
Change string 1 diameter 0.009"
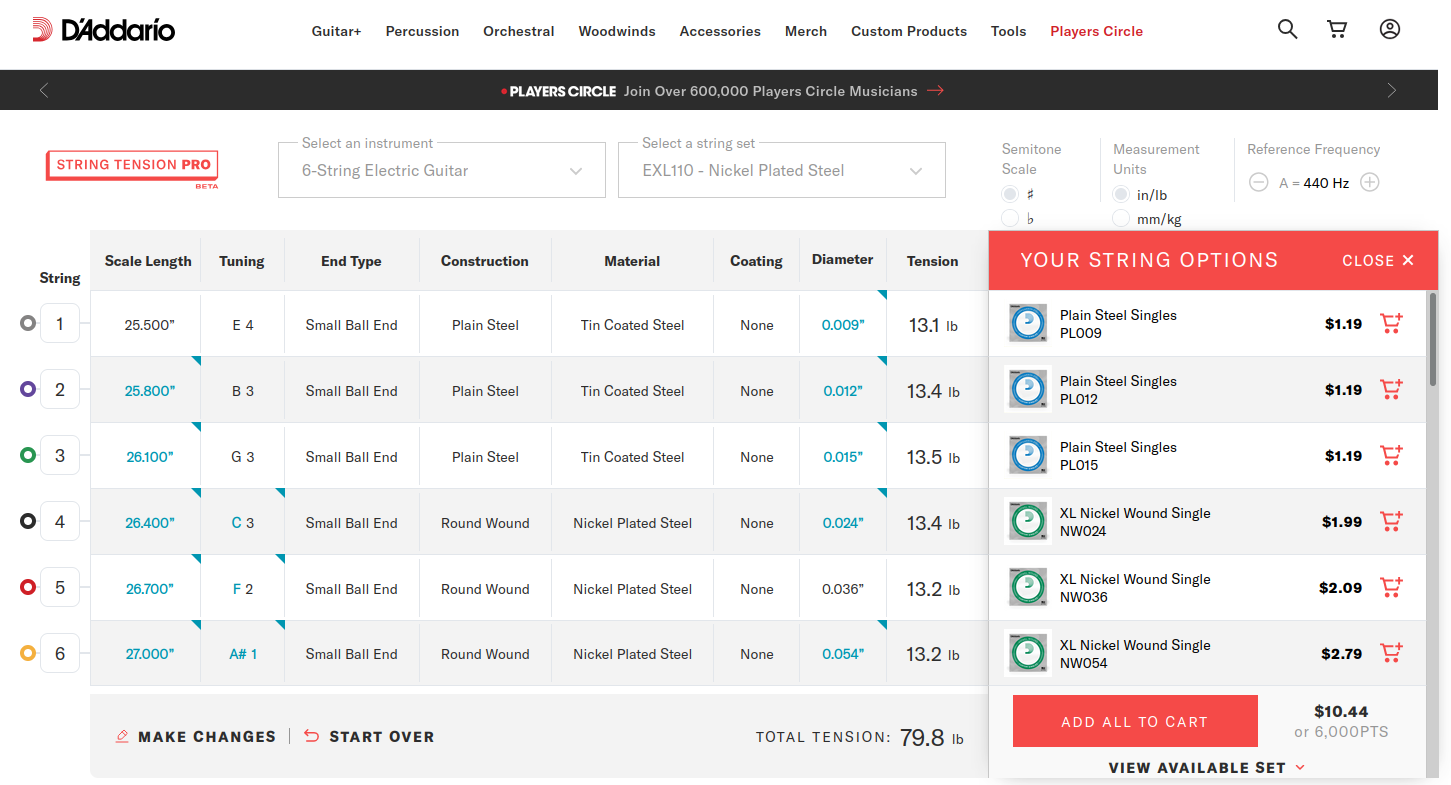coord(843,325)
